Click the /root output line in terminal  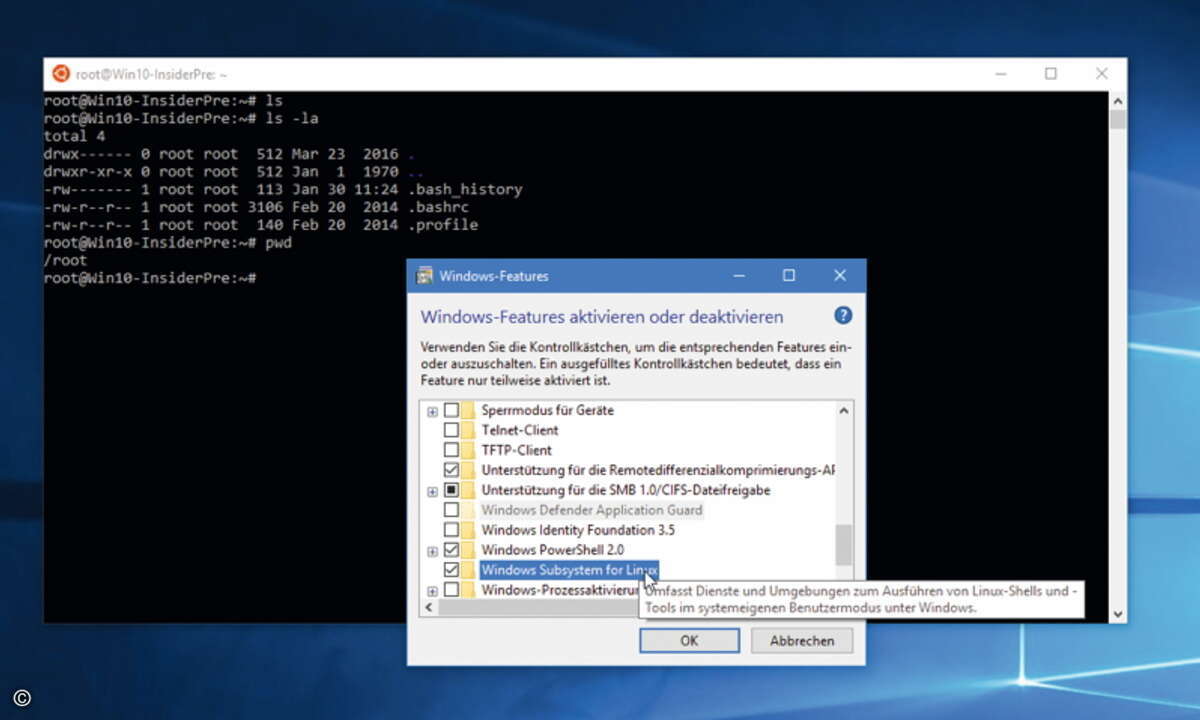click(65, 260)
